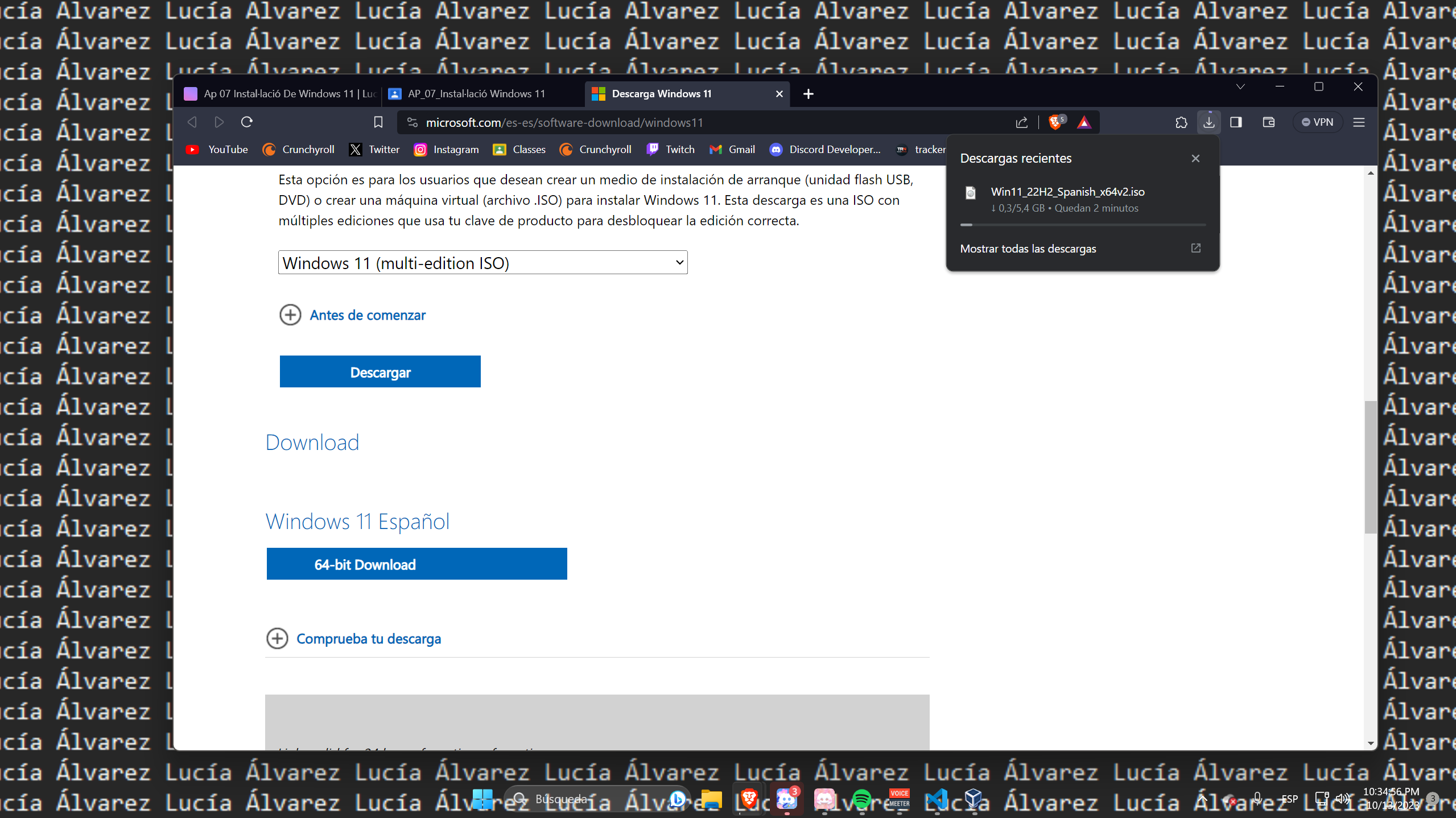Bookmark this page with bookmark icon
Viewport: 1456px width, 818px height.
coord(378,122)
